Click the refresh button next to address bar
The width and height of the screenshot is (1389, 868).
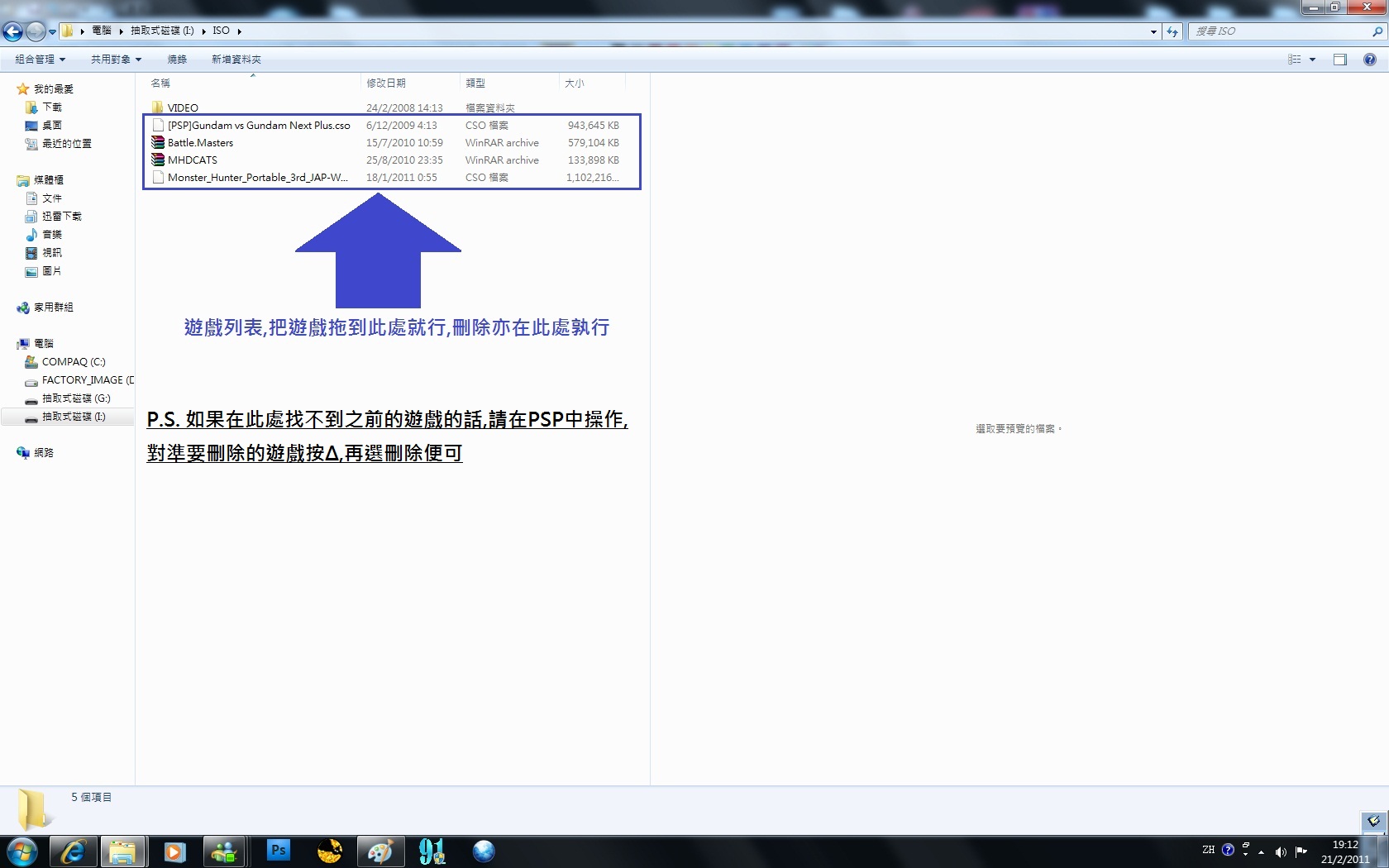[1172, 31]
